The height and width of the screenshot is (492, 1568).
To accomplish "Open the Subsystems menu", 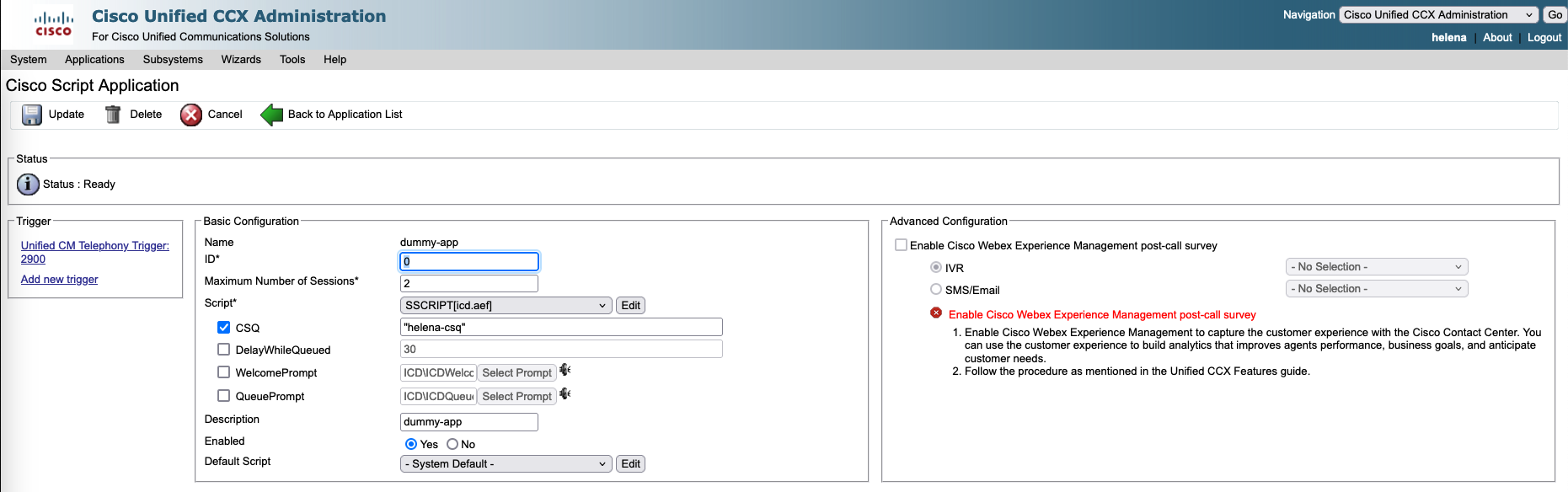I will (x=173, y=60).
